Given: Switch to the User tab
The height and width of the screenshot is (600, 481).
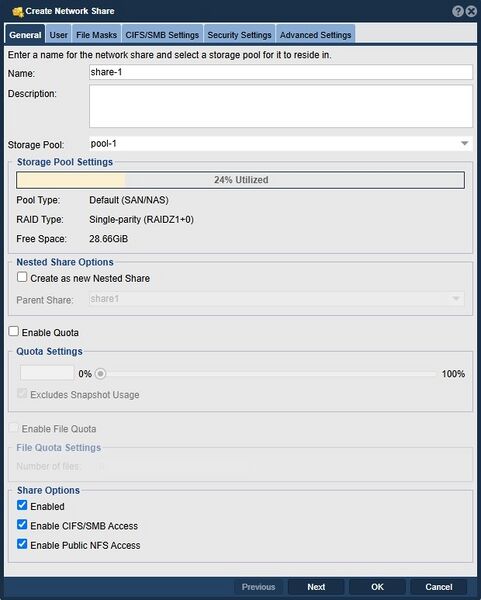Looking at the screenshot, I should [59, 35].
